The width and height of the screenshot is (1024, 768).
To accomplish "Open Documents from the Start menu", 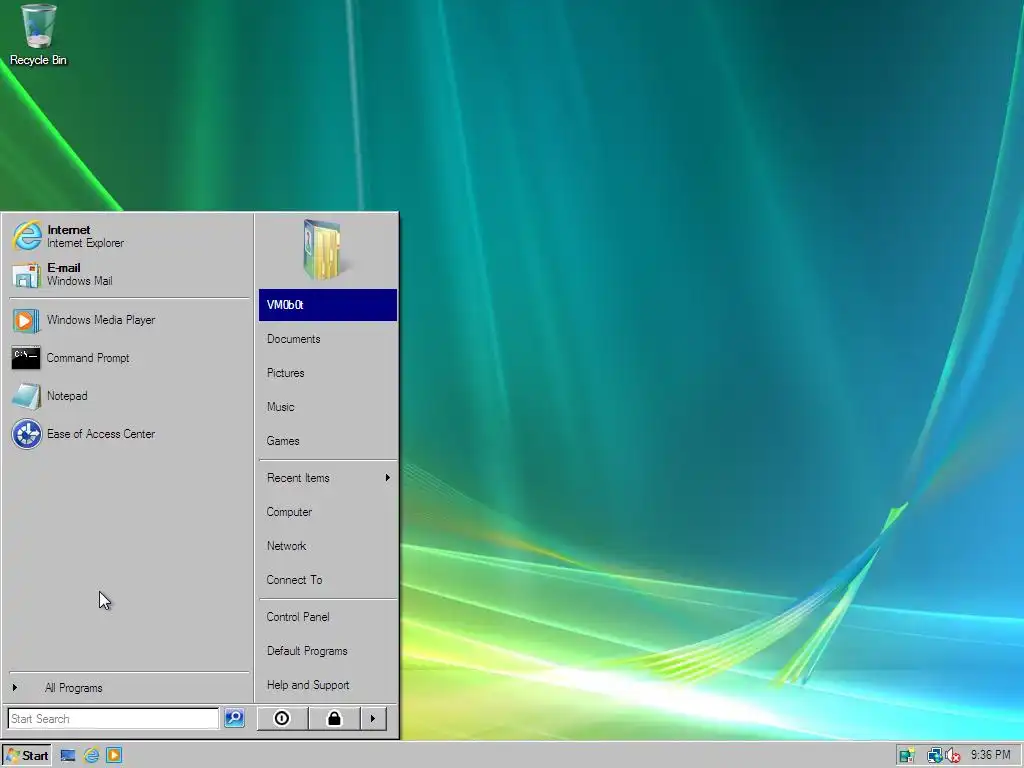I will 328,339.
